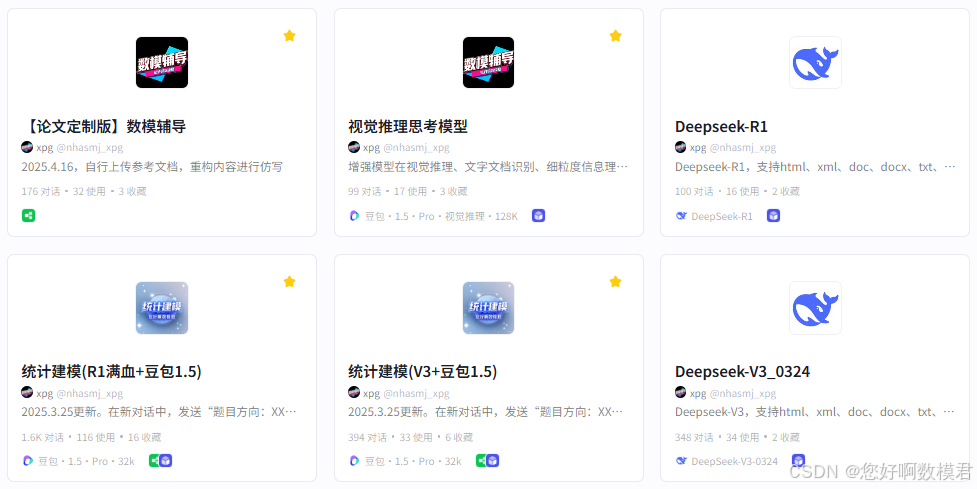Image resolution: width=977 pixels, height=489 pixels.
Task: Click the 'DeepSeek-V3-0324' model label text
Action: [x=735, y=462]
